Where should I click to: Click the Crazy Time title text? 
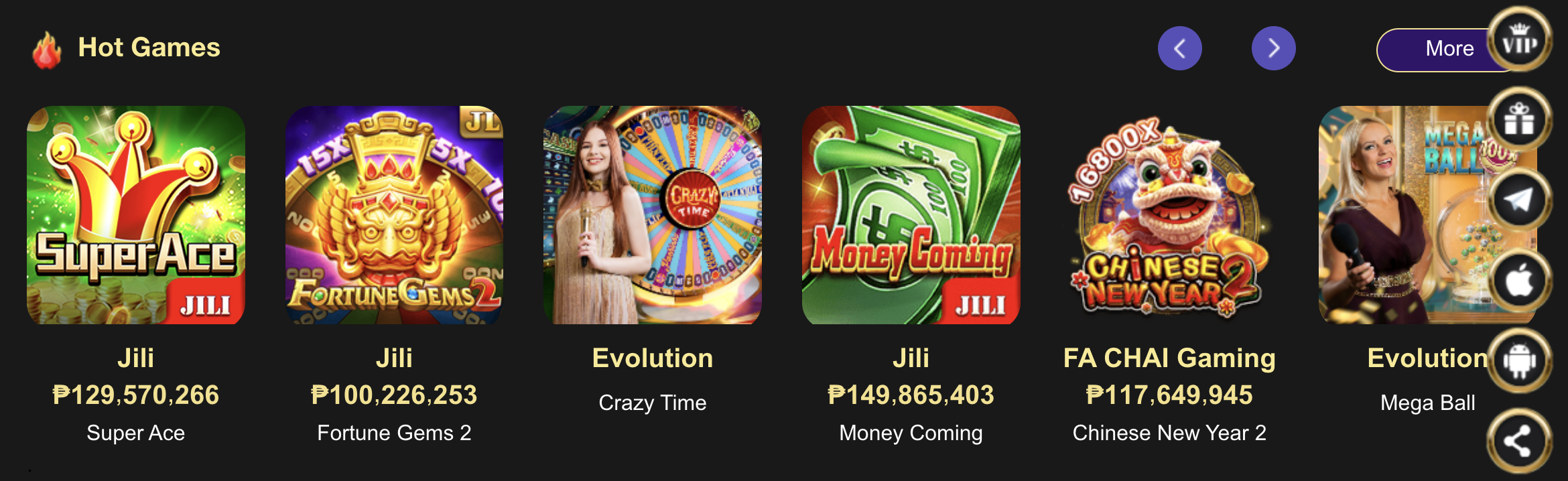tap(653, 403)
